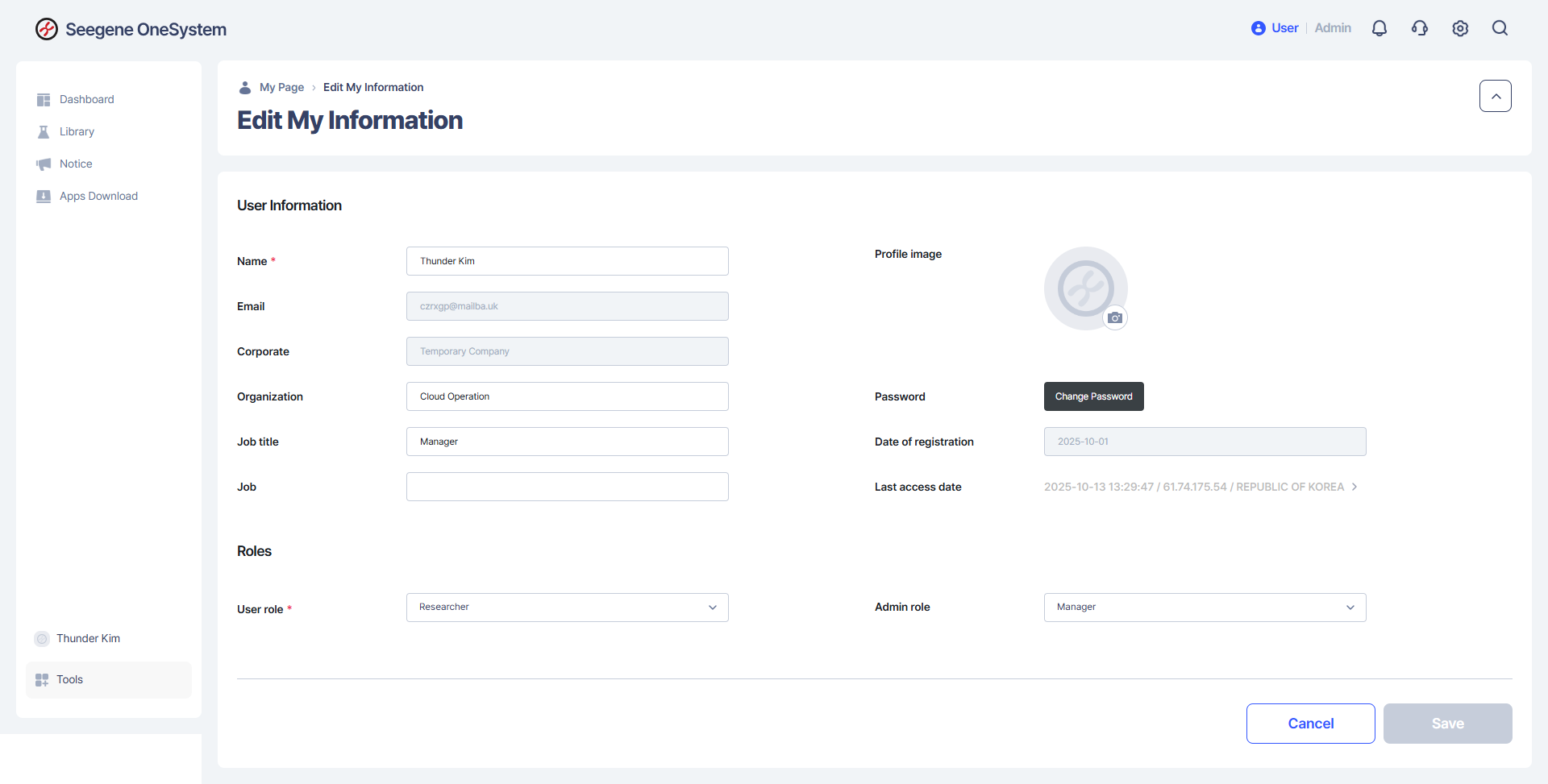Click the notification bell icon
This screenshot has width=1548, height=784.
click(x=1379, y=28)
